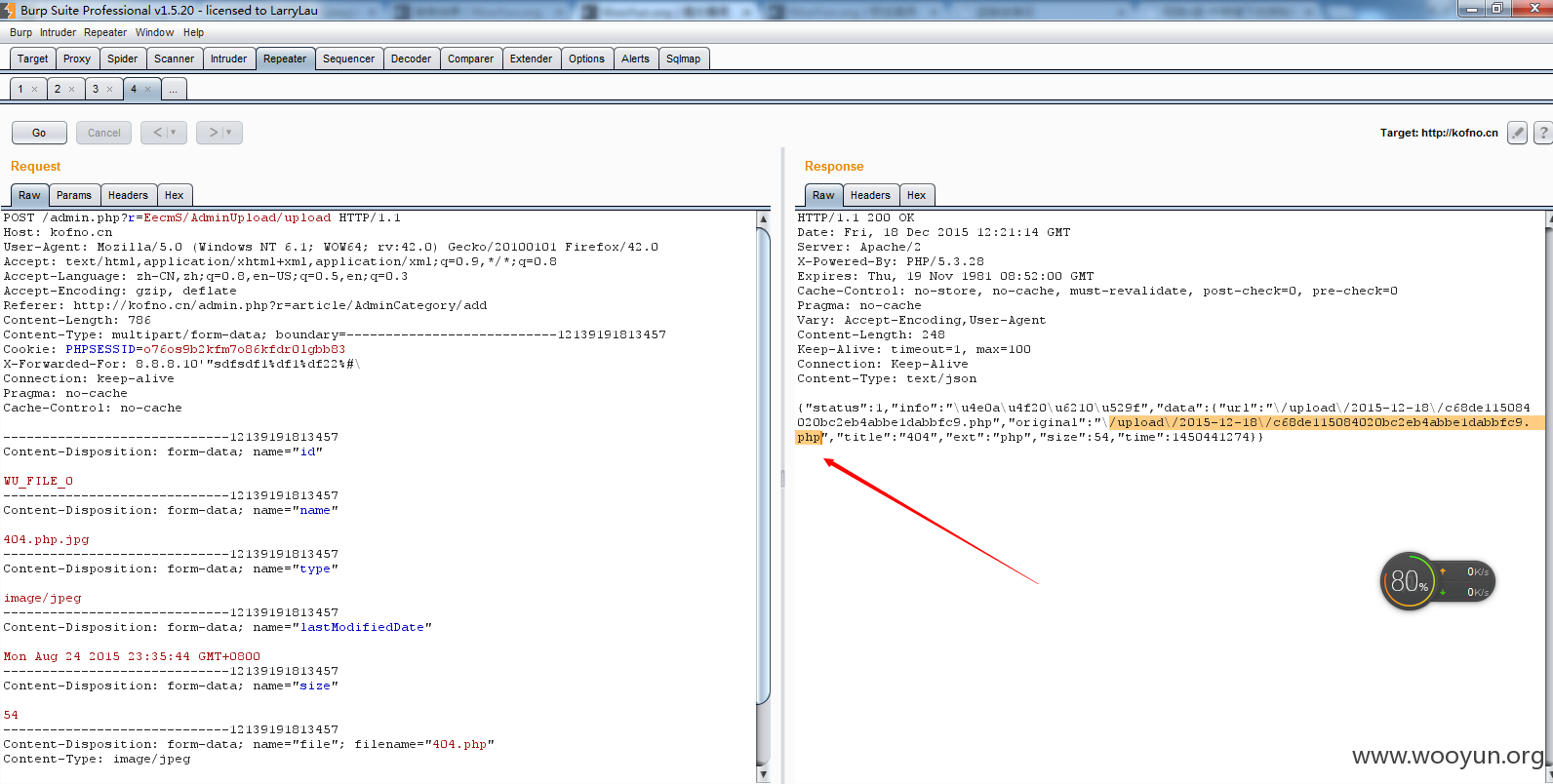
Task: Switch to the Proxy tab
Action: (77, 59)
